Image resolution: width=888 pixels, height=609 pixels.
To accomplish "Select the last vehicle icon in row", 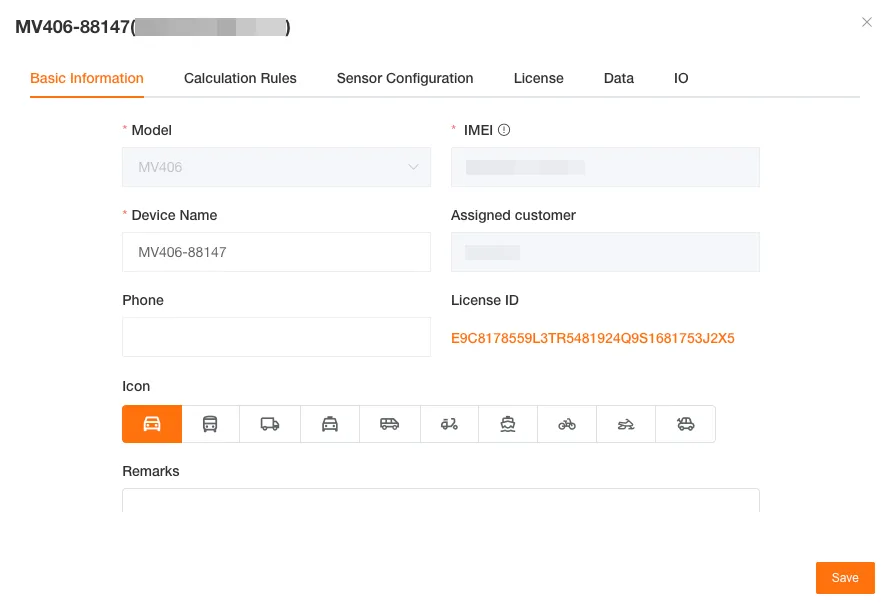I will (685, 424).
